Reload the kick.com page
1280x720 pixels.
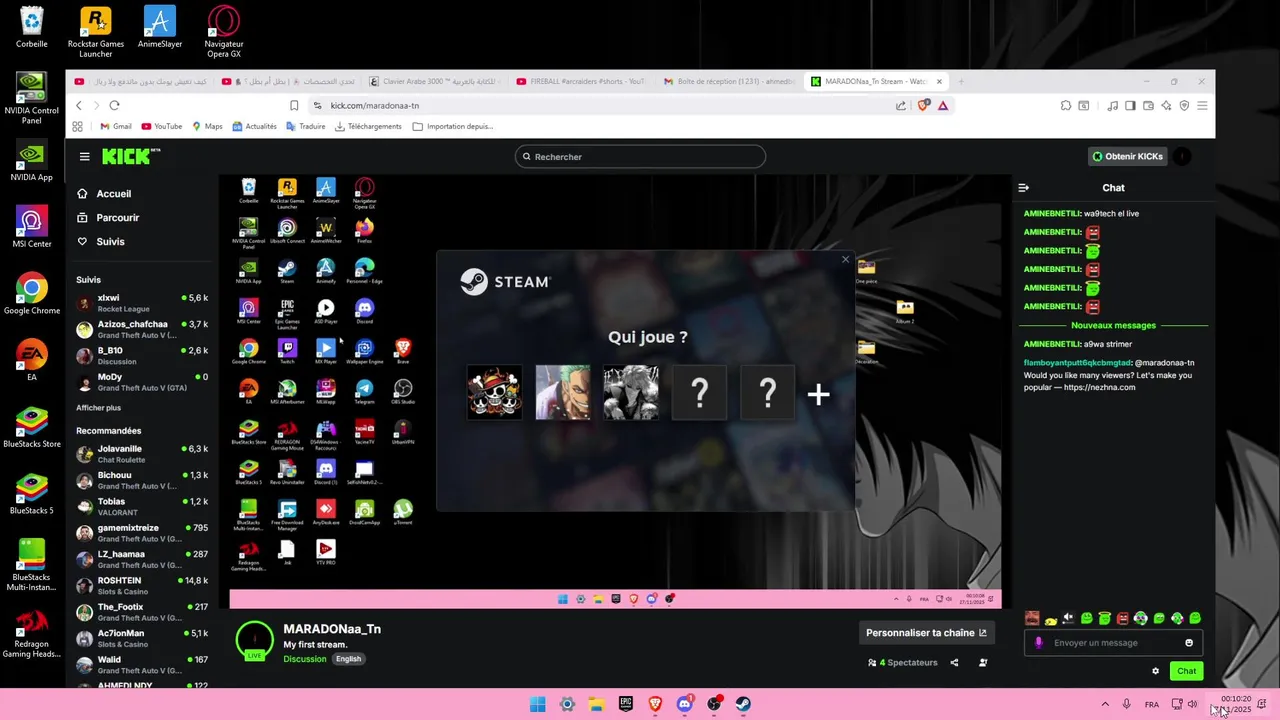114,105
